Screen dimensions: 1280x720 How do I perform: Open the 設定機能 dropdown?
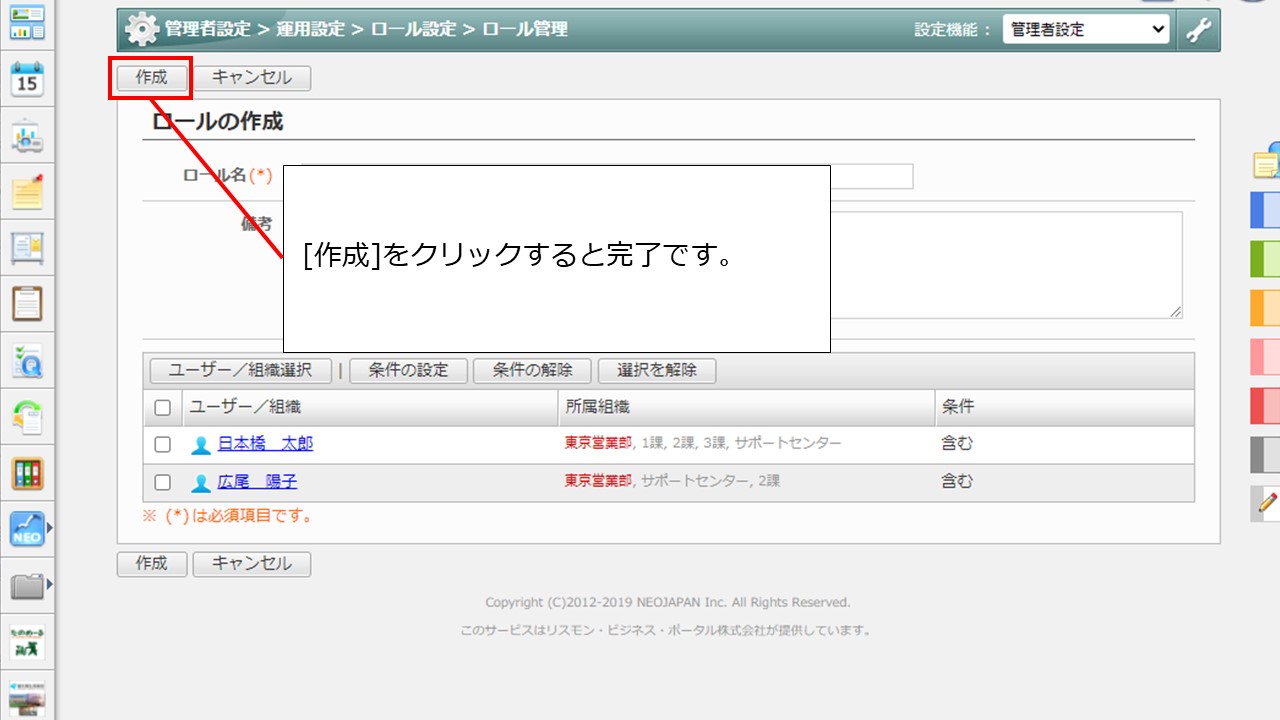coord(1085,30)
